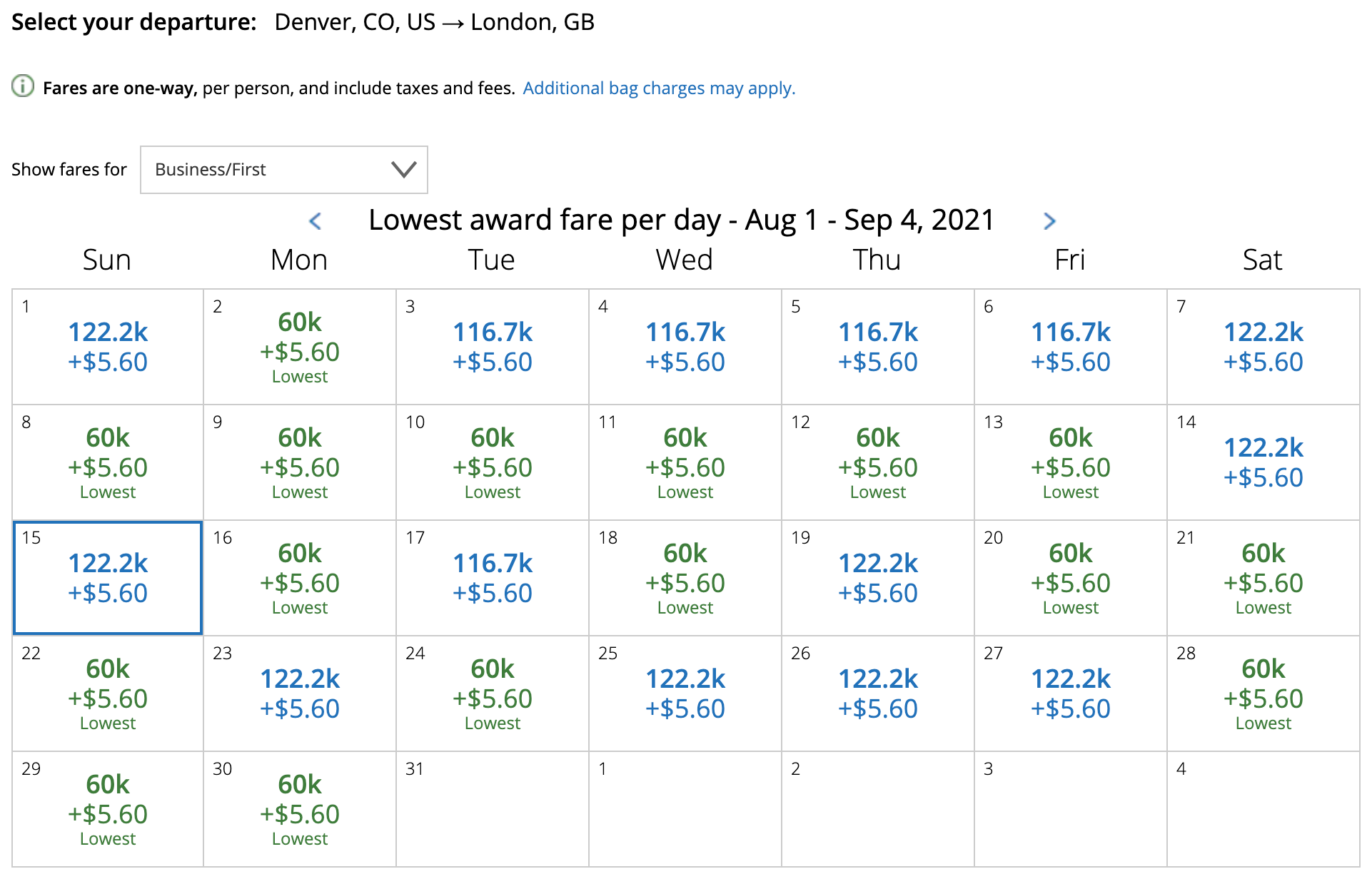Viewport: 1372px width, 879px height.
Task: Choose August 15 fare of 122.2k
Action: pos(108,578)
